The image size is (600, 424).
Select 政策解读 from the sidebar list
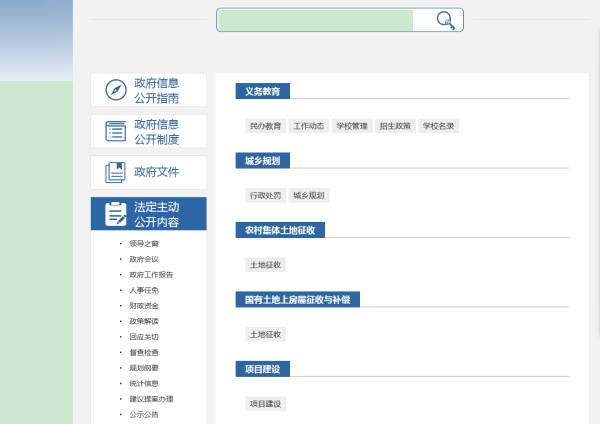pos(144,321)
